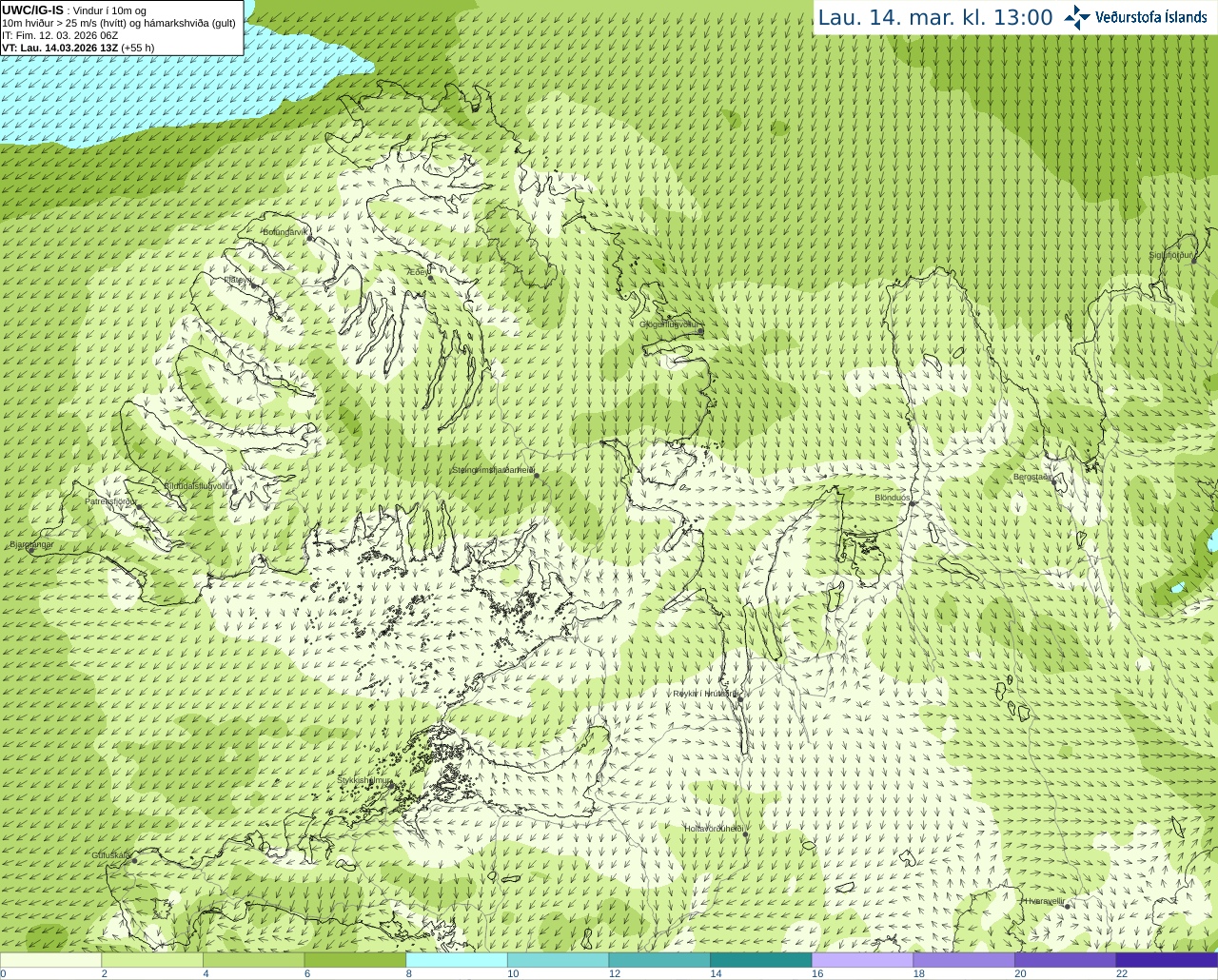1218x980 pixels.
Task: Click the Veðurstofa Íslands logo icon
Action: [1077, 17]
